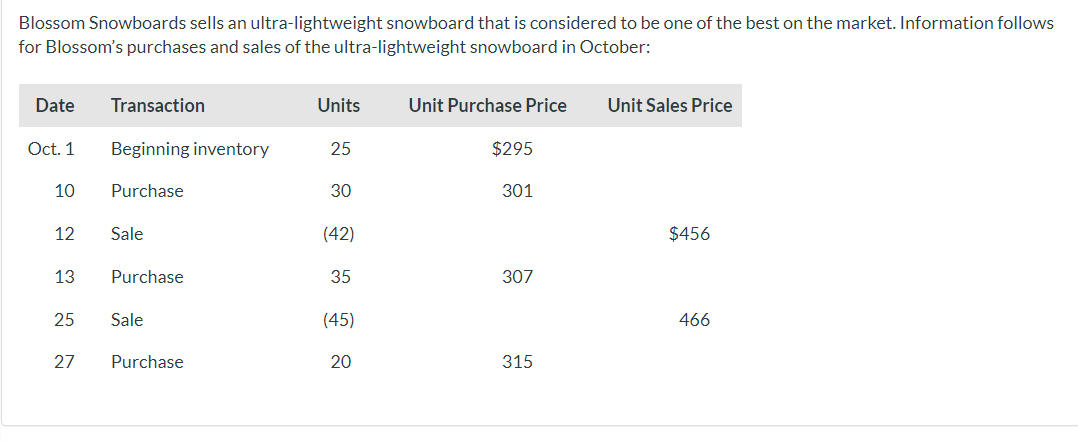Click the $456 sales price value
The height and width of the screenshot is (442, 1078).
tap(689, 234)
